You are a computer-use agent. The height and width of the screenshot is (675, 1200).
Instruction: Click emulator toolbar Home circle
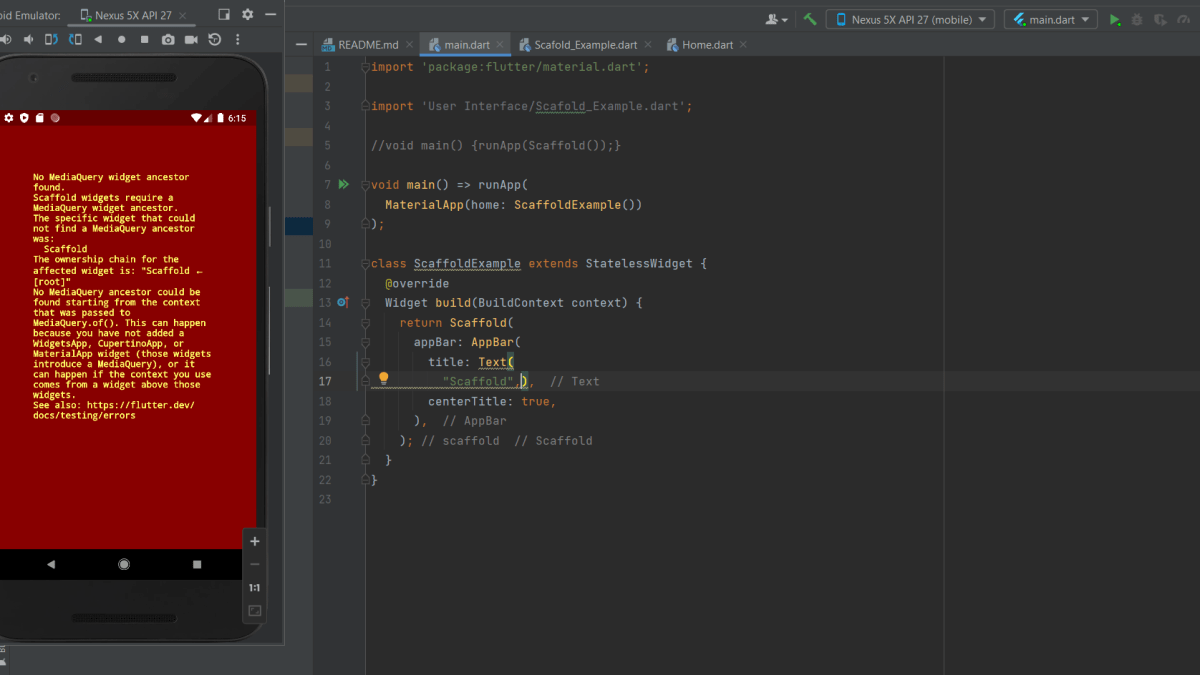pos(121,39)
